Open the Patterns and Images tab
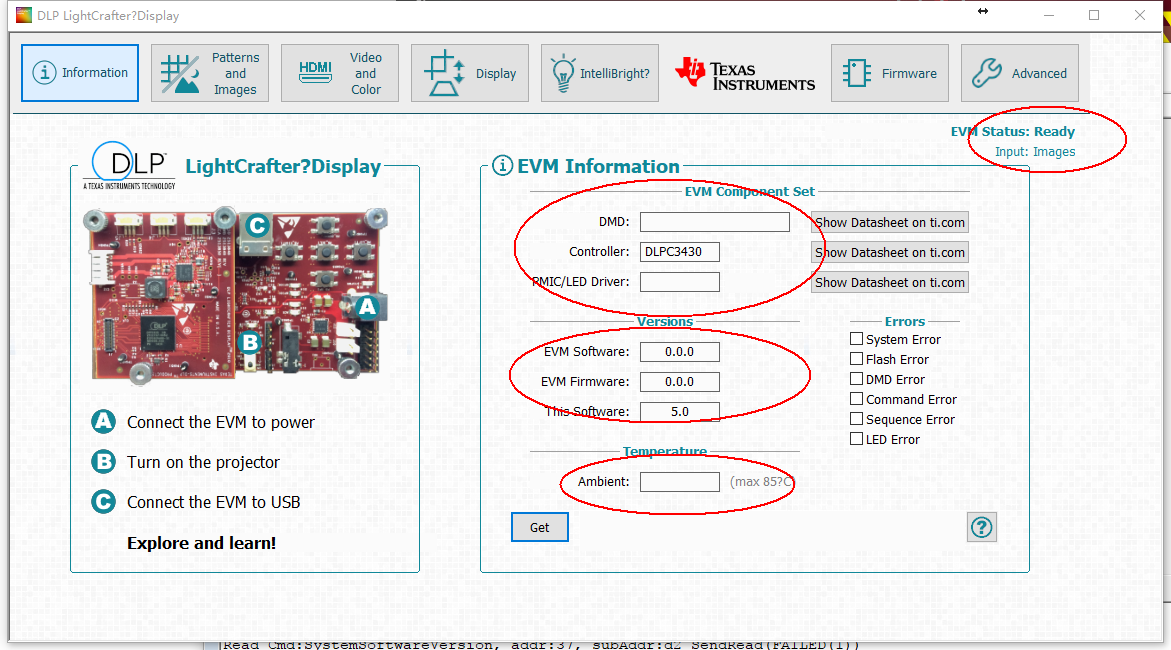The width and height of the screenshot is (1171, 650). tap(210, 72)
